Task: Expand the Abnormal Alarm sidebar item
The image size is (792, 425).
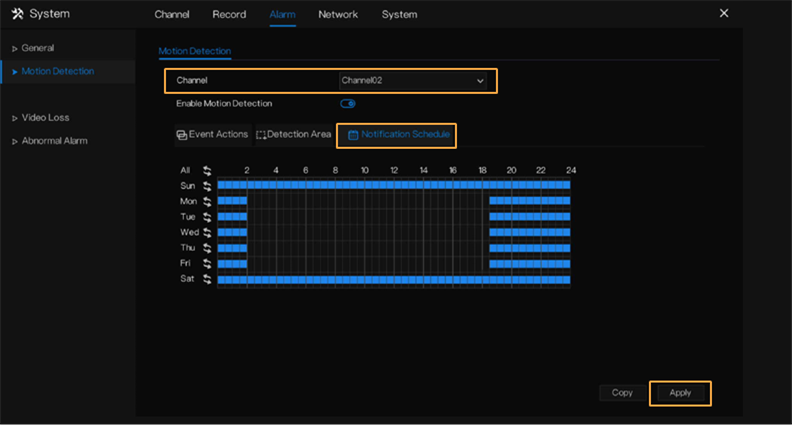Action: point(54,141)
